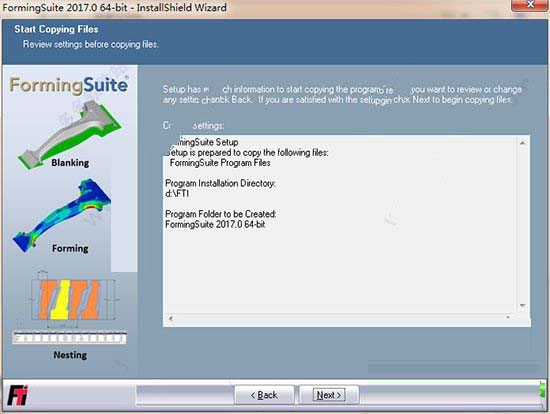The height and width of the screenshot is (414, 550).
Task: Click the Forming label
Action: 70,248
